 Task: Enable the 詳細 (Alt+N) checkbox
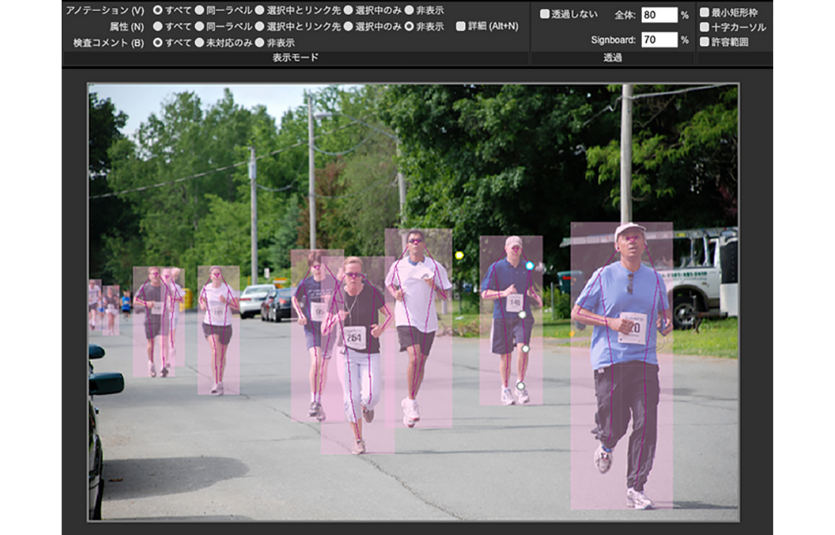tap(461, 26)
